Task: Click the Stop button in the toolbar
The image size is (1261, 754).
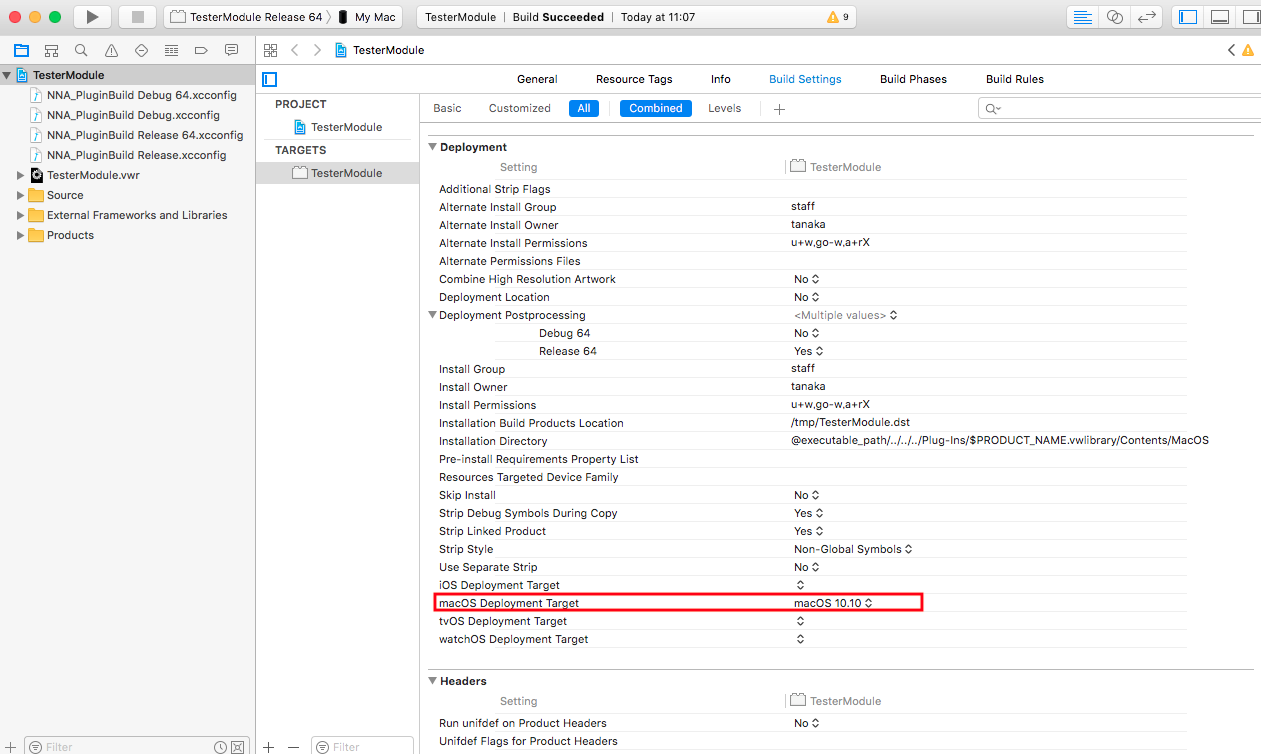Action: pyautogui.click(x=138, y=17)
